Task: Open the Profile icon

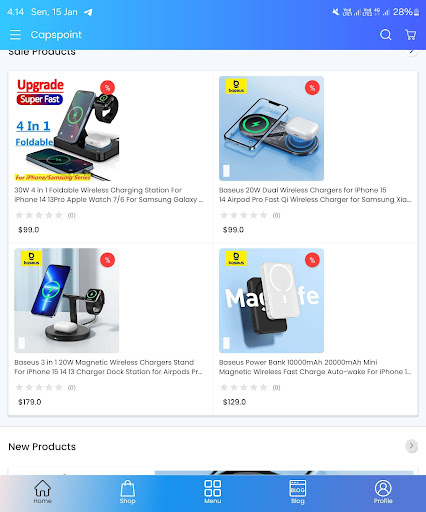Action: point(383,492)
